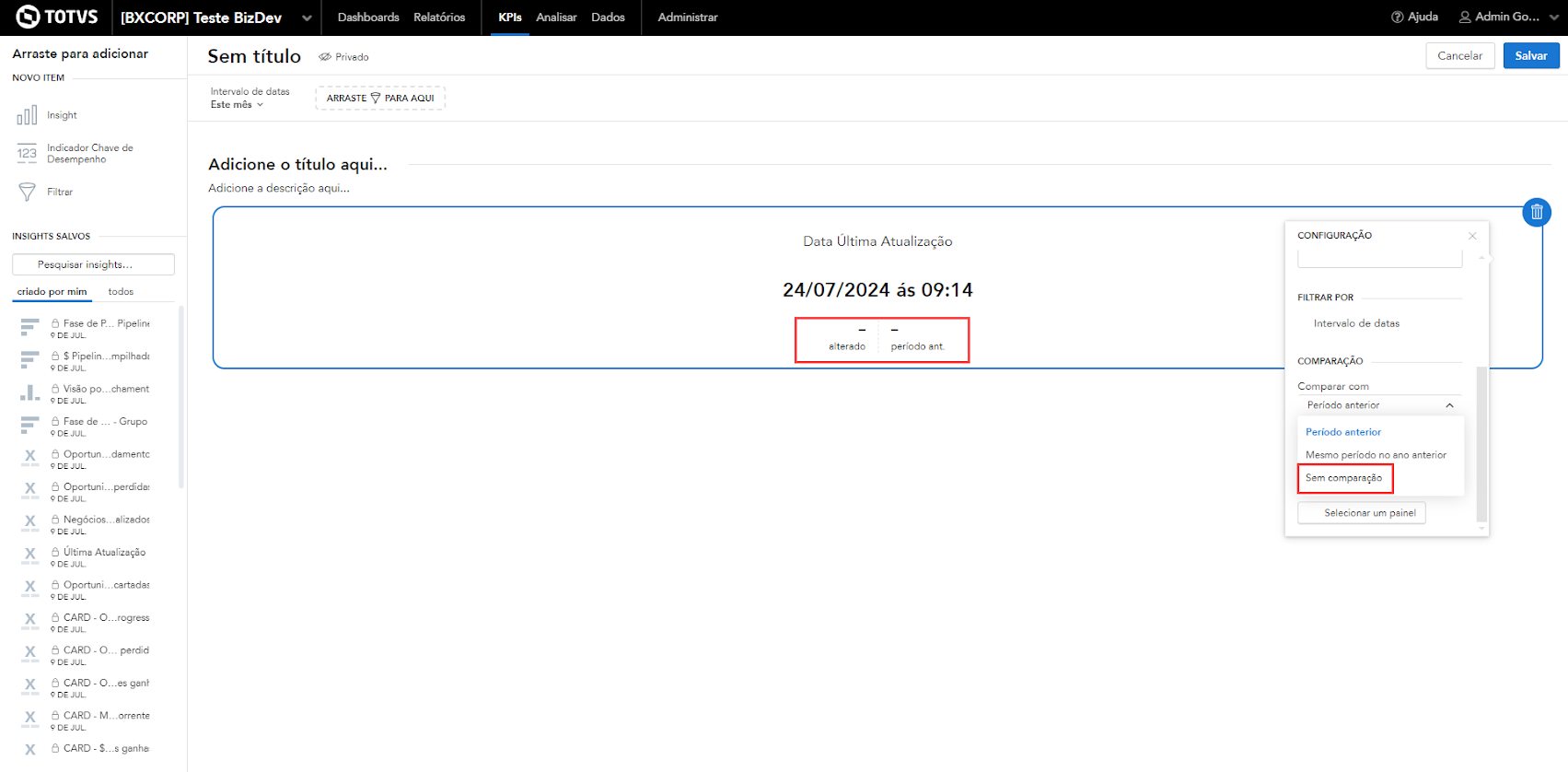Click the Adicione a descrição aqui text
Screen dimensions: 1568x772
click(279, 188)
